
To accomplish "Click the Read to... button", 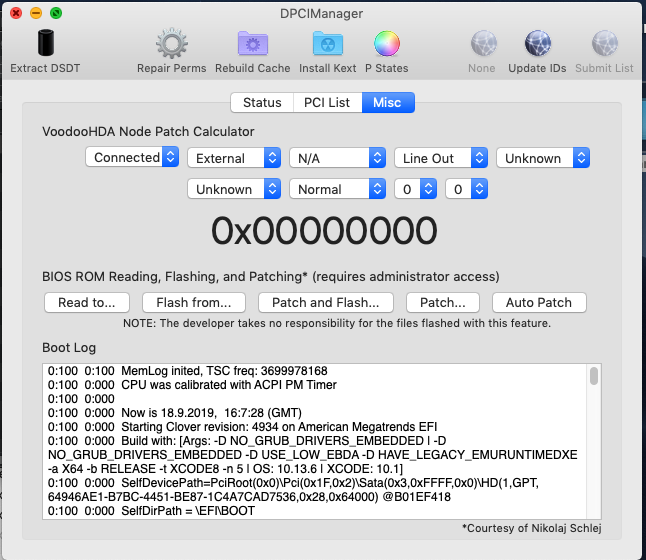I will 87,302.
